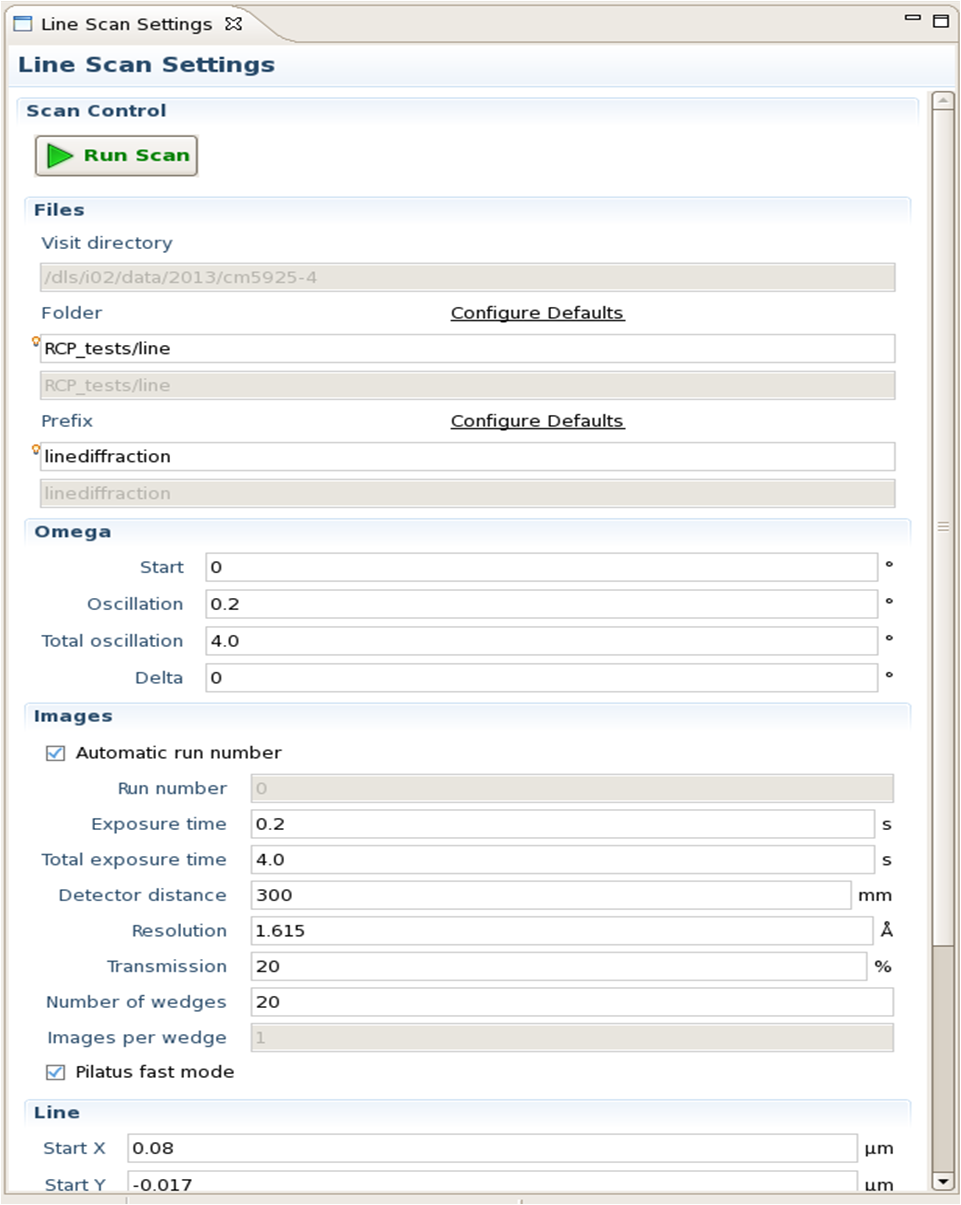Maximize the Line Scan Settings view
The height and width of the screenshot is (1205, 961).
[940, 20]
